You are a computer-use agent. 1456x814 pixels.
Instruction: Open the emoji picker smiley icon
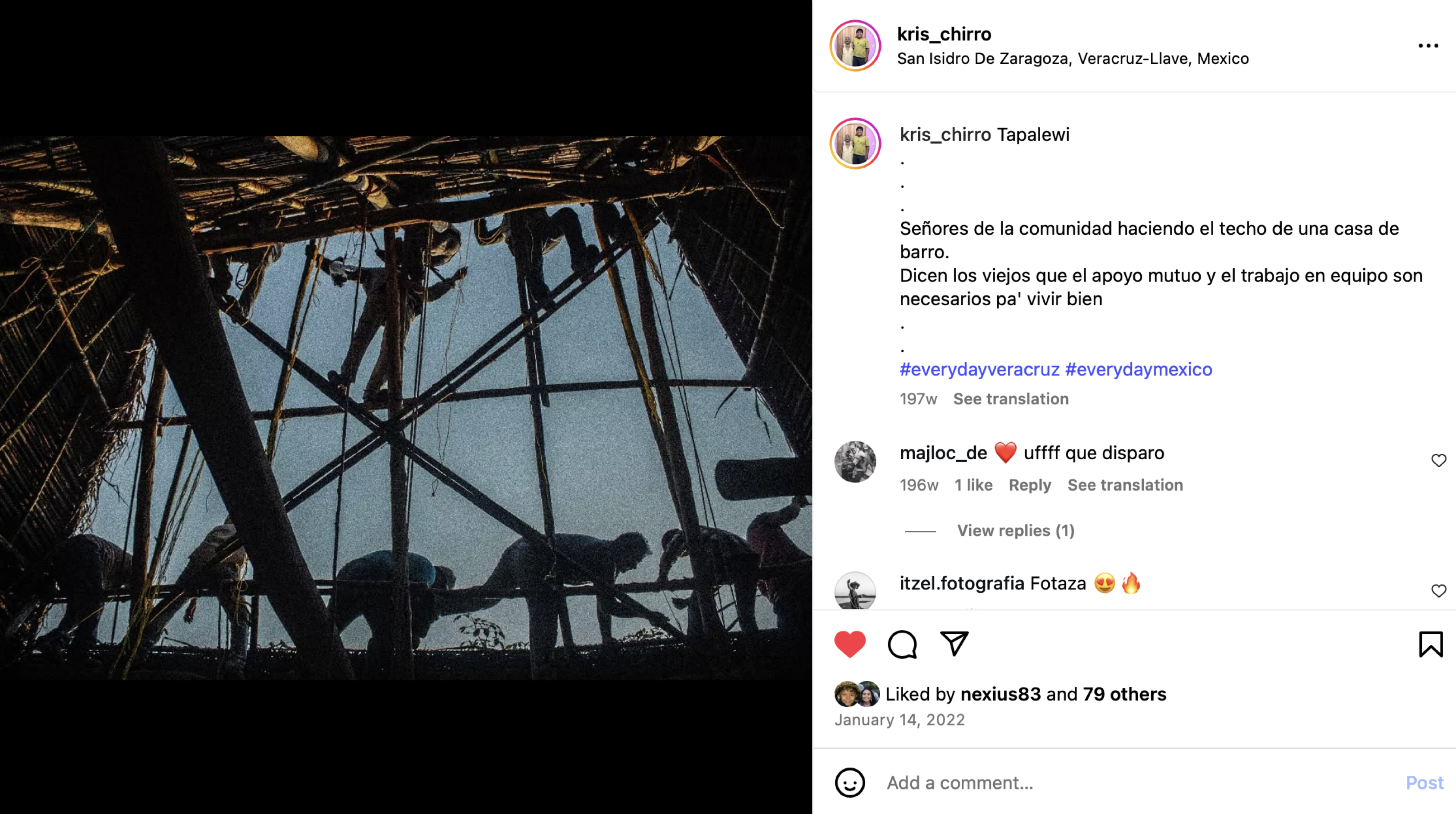coord(850,783)
